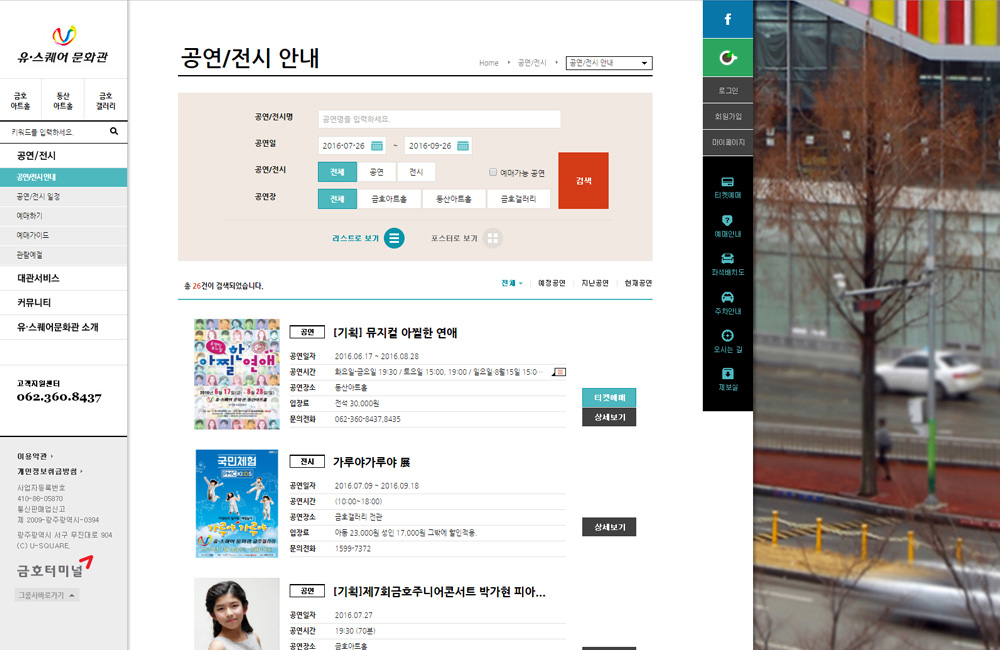Screen dimensions: 1000x650
Task: Open 박가현 피아노 concert photo thumbnail
Action: 237,614
